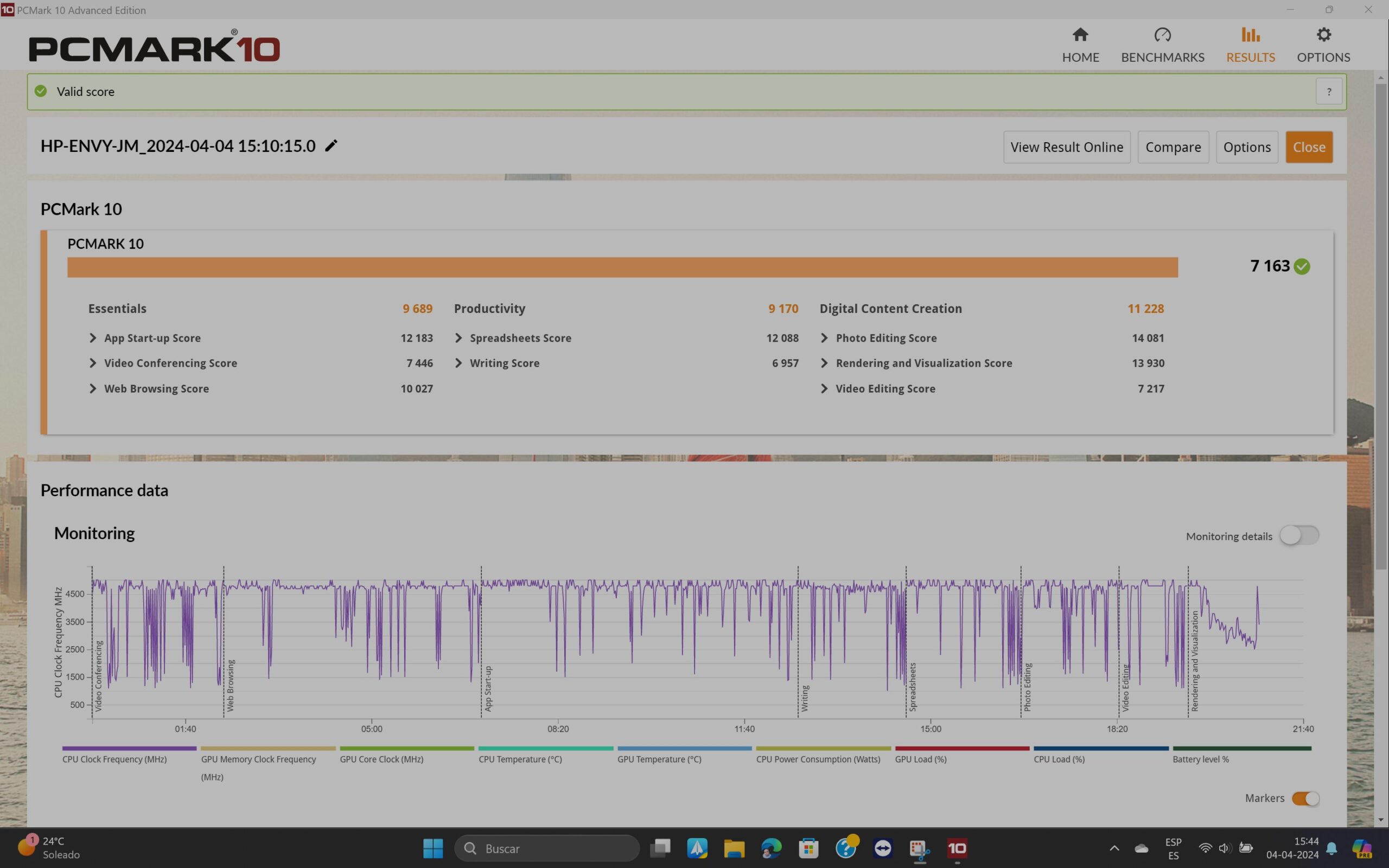The width and height of the screenshot is (1389, 868).
Task: Click the ESP ES language indicator
Action: (1173, 848)
